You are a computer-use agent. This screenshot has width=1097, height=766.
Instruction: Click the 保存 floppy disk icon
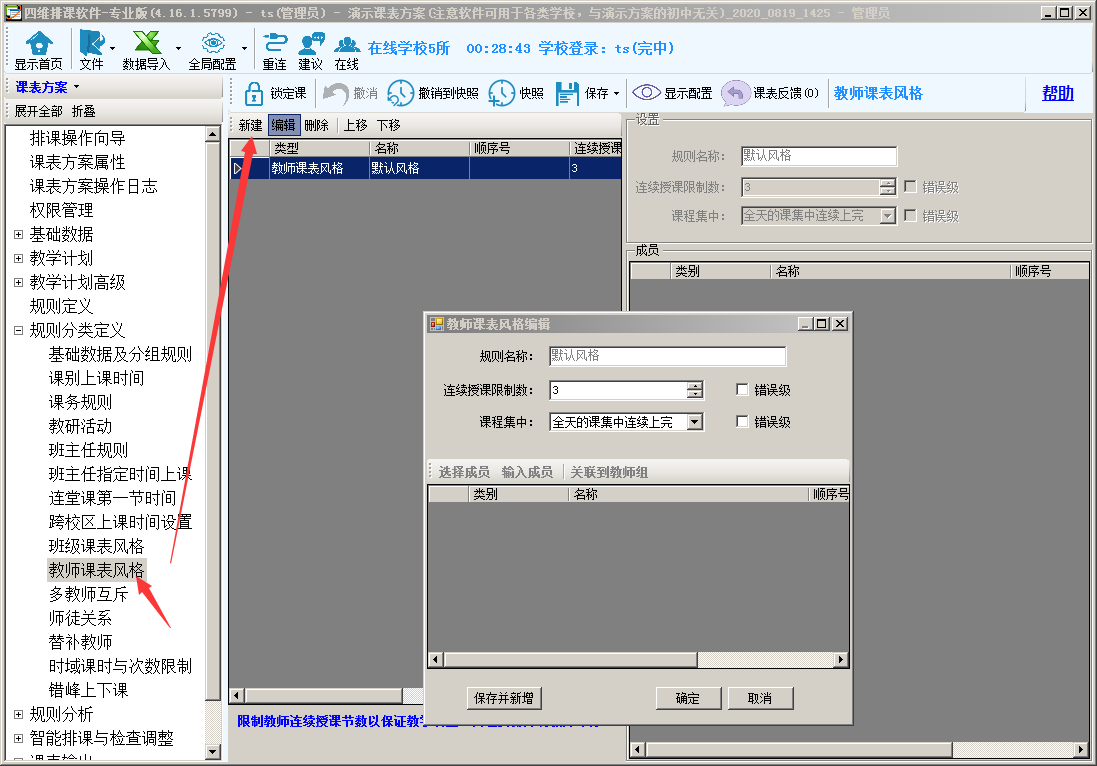coord(567,93)
